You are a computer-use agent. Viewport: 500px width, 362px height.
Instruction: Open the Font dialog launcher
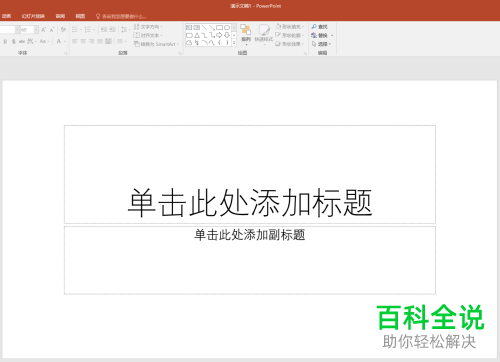pos(66,53)
